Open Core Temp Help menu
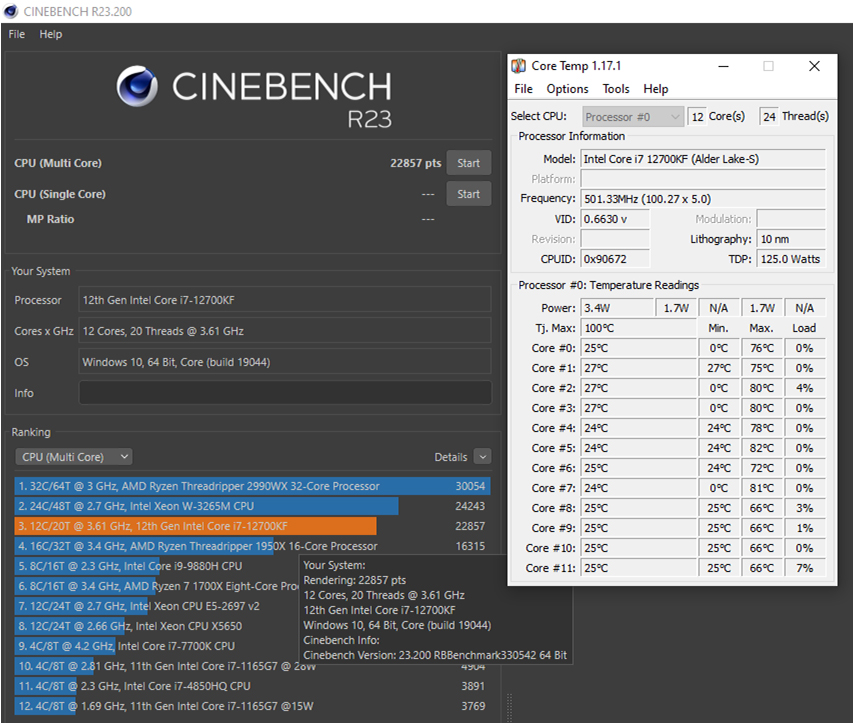The image size is (853, 723). (x=656, y=89)
